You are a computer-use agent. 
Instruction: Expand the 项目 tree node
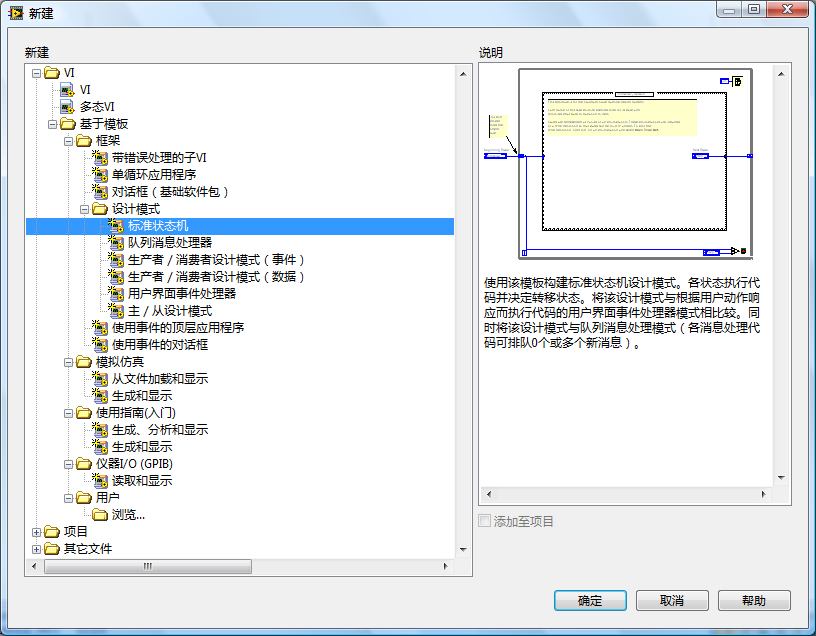[x=37, y=532]
